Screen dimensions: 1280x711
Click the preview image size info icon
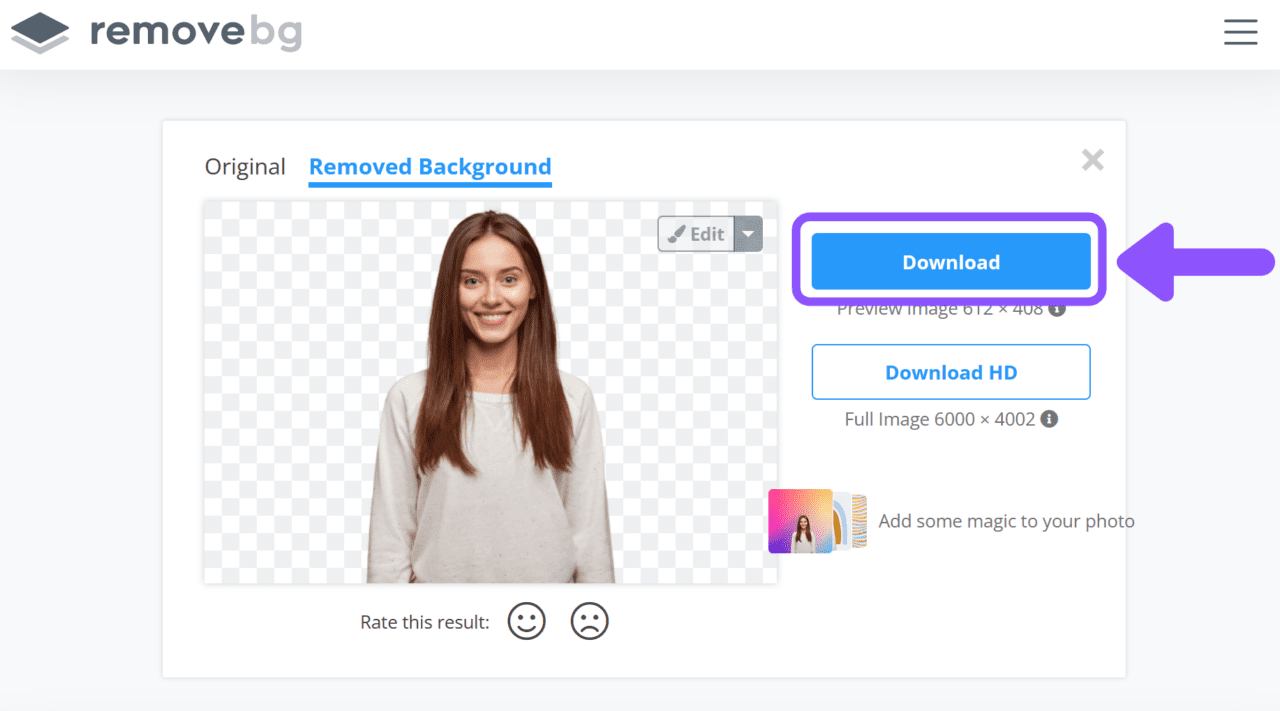tap(1056, 309)
